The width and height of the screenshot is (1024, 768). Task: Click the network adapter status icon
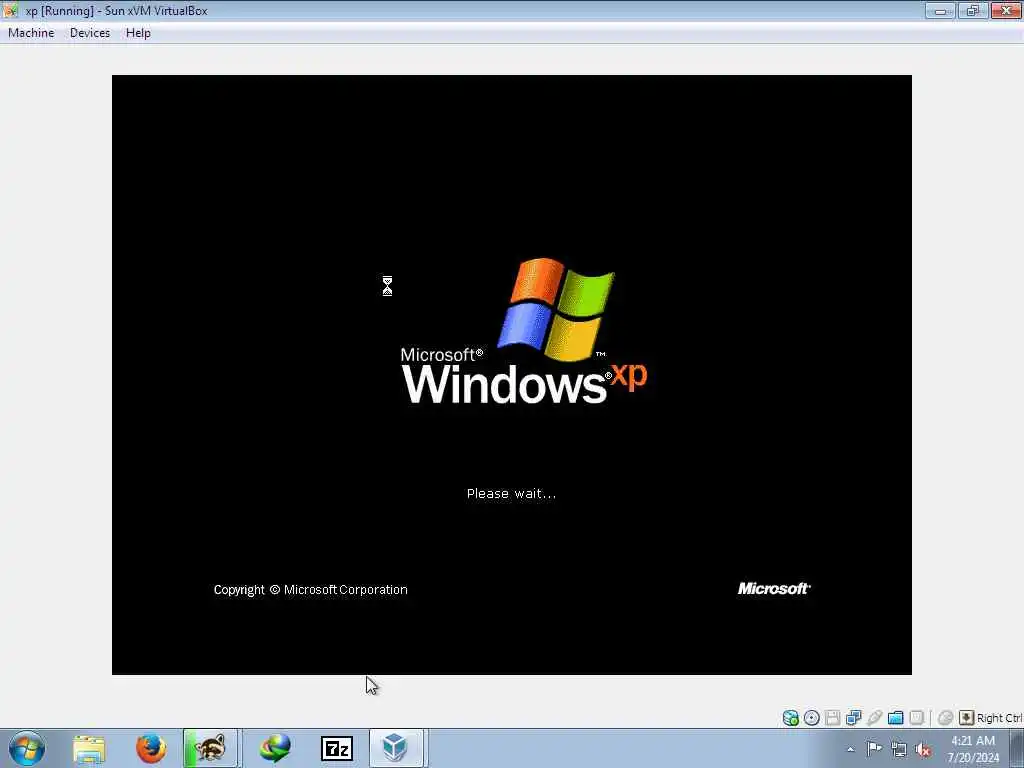pos(853,718)
